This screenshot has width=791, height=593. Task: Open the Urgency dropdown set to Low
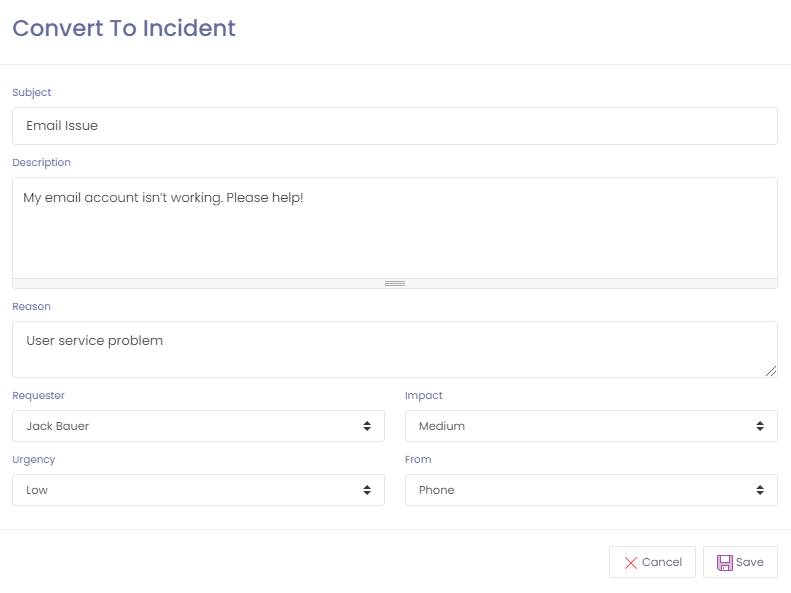click(198, 490)
